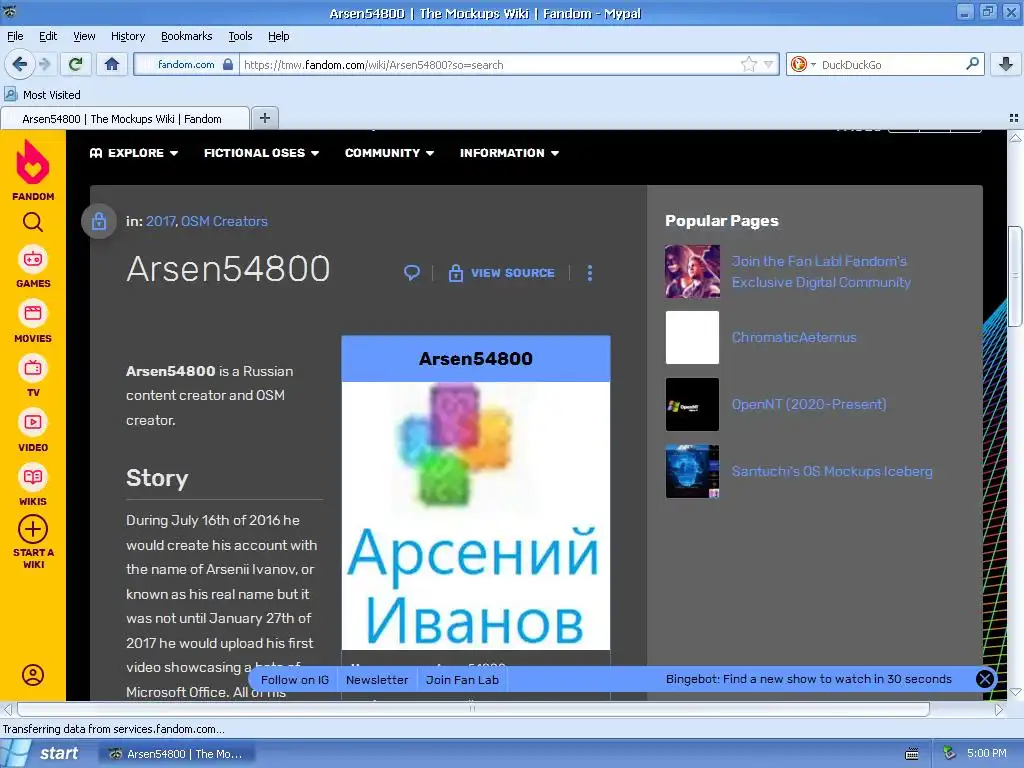Open the article comments bubble icon
Screen dimensions: 1024x768
(x=411, y=272)
